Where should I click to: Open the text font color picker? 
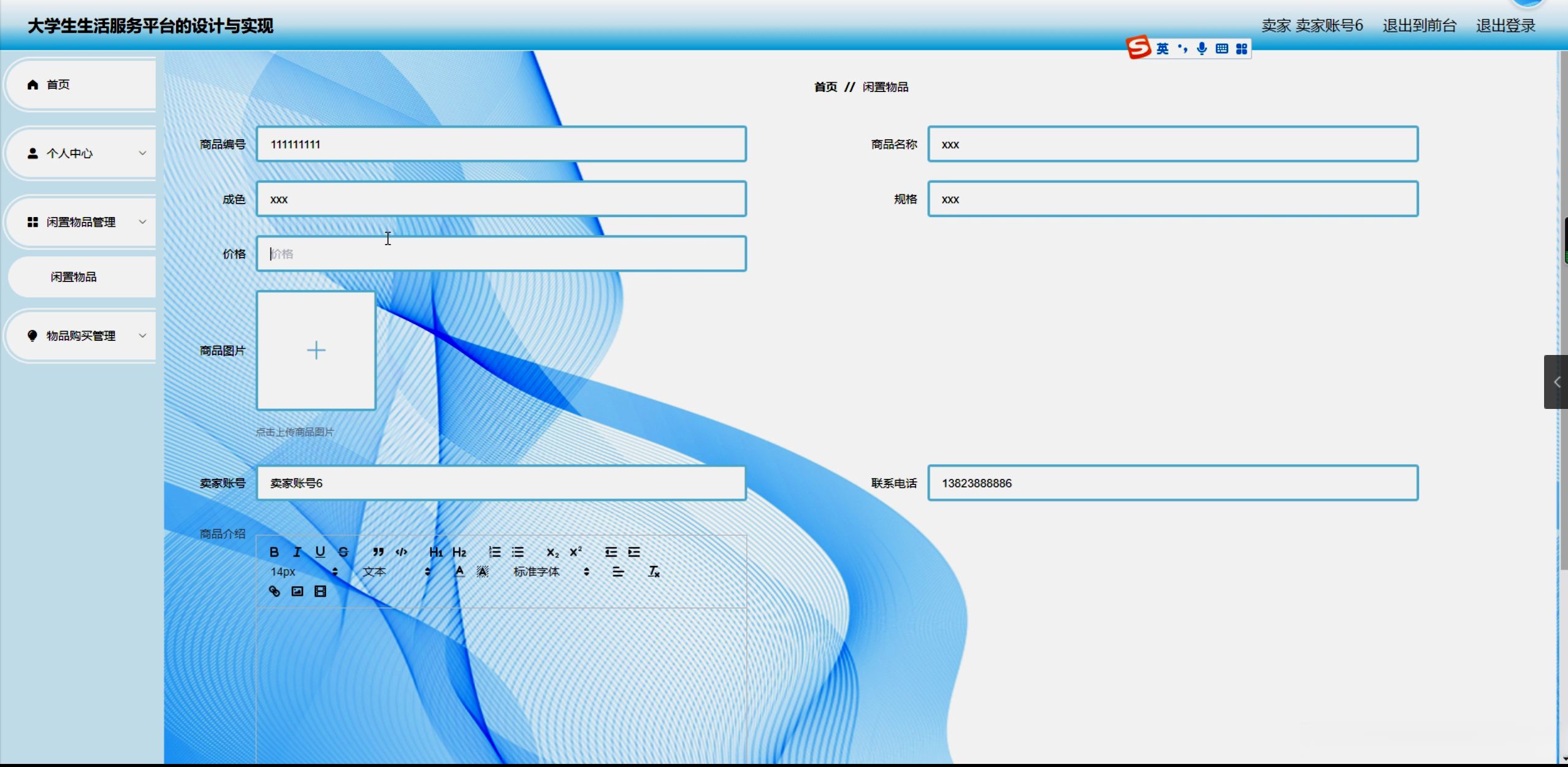pos(459,571)
